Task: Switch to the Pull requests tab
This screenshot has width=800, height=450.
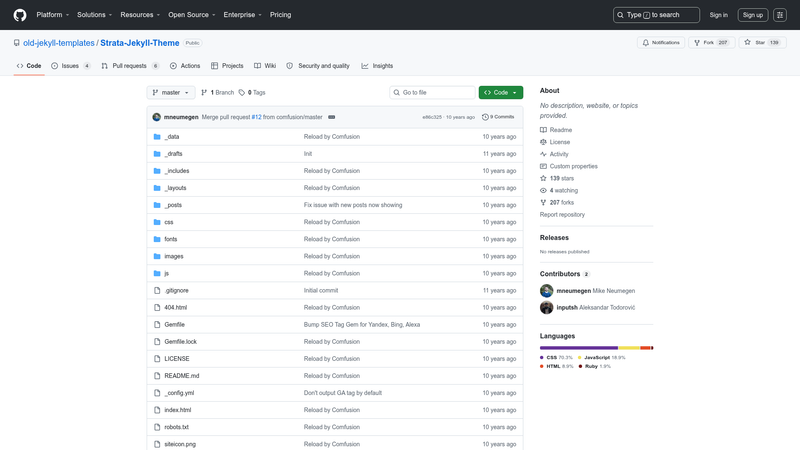Action: click(131, 66)
